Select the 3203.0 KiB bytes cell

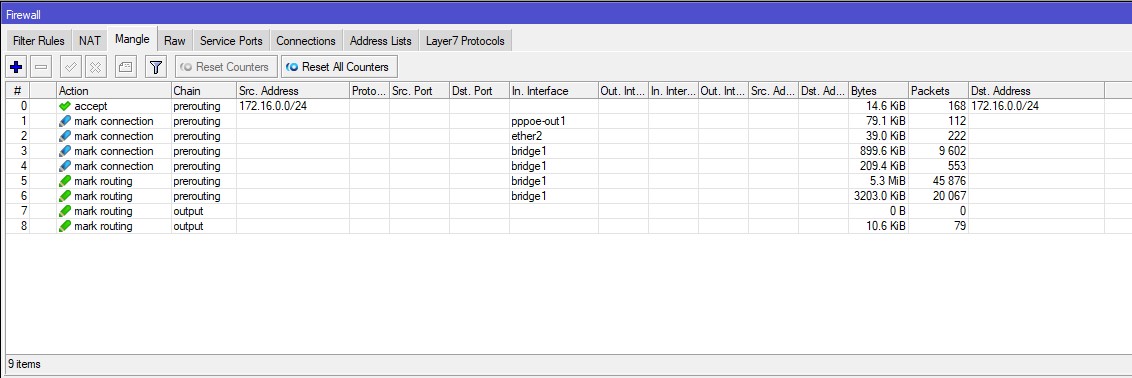click(x=878, y=196)
